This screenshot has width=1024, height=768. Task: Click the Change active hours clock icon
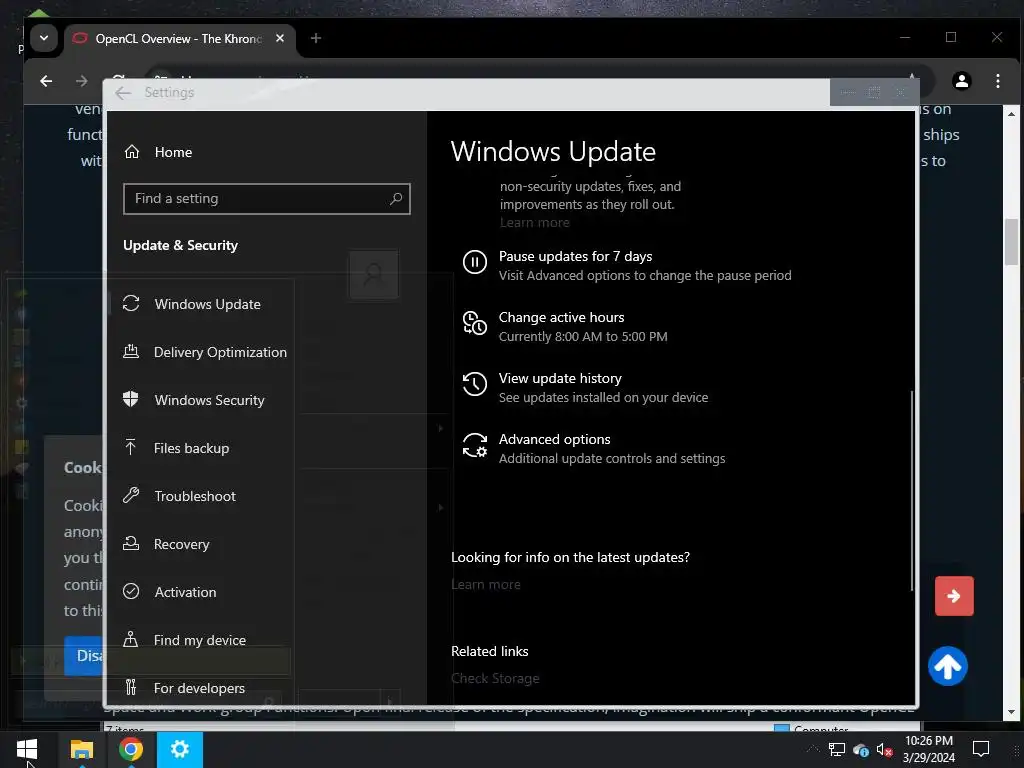coord(475,323)
